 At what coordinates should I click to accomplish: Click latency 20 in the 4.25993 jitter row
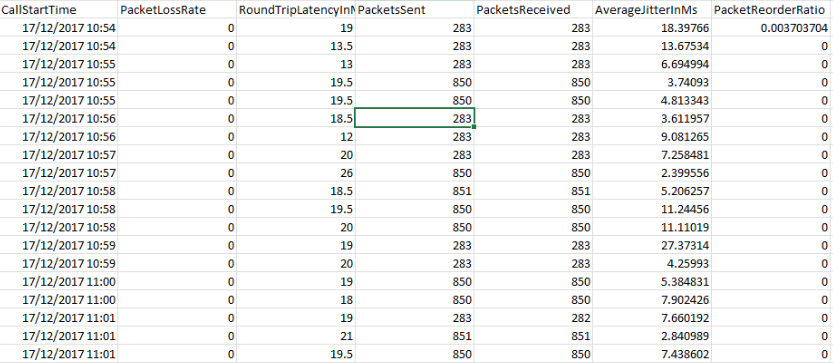tap(295, 263)
